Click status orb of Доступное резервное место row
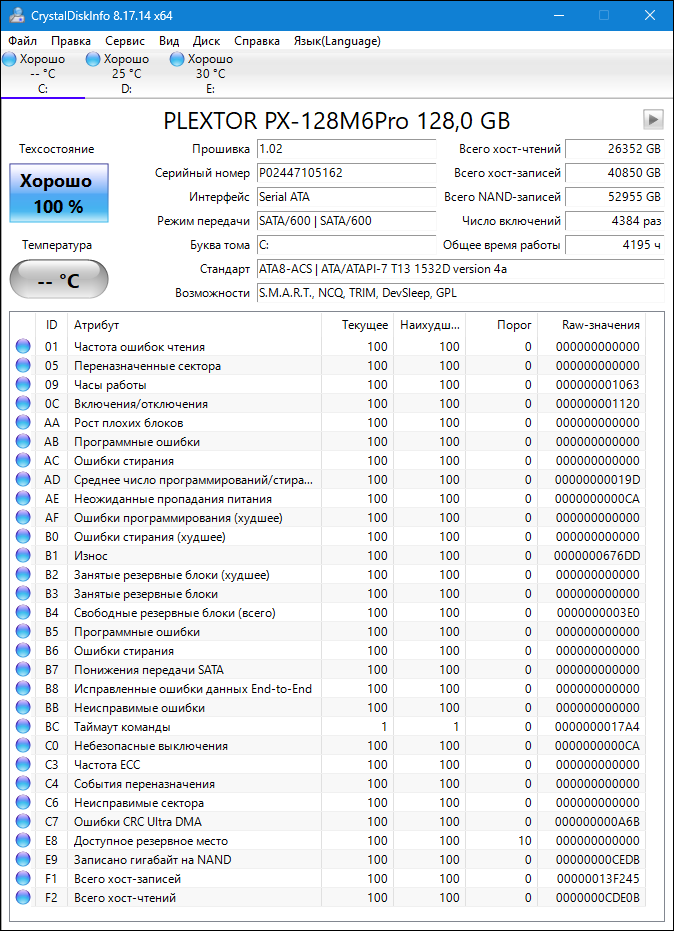 pos(23,841)
